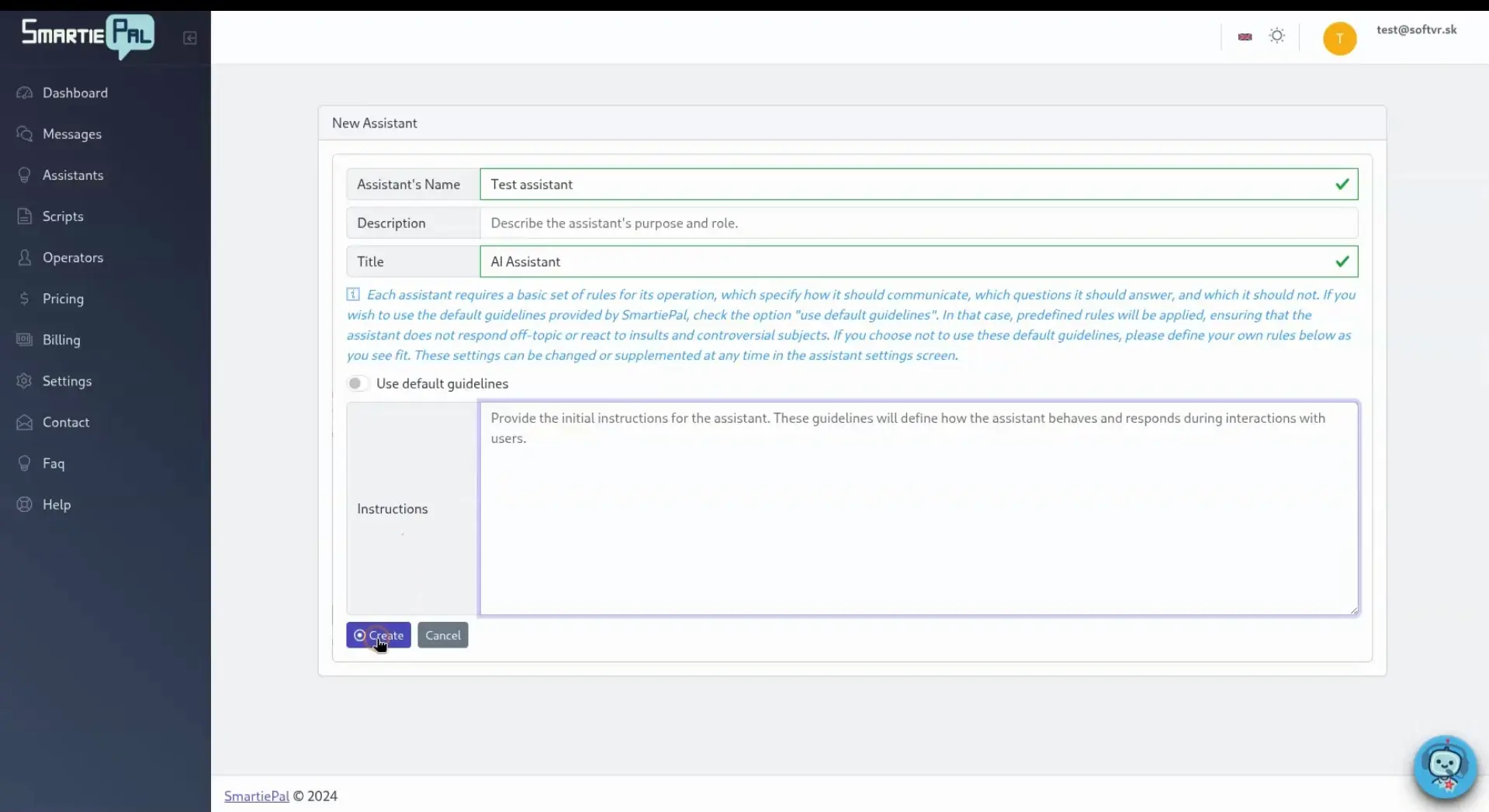Select the Scripts sidebar icon
This screenshot has height=812, width=1489.
24,216
